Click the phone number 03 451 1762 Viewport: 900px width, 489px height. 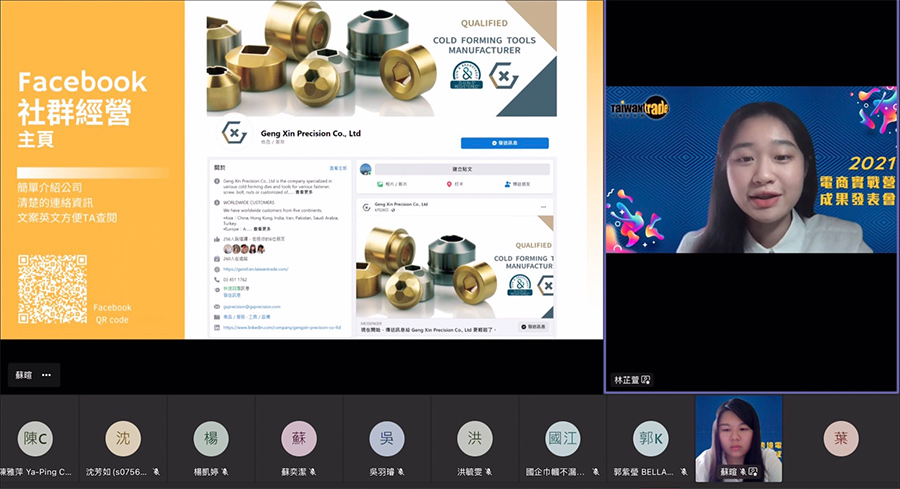235,280
